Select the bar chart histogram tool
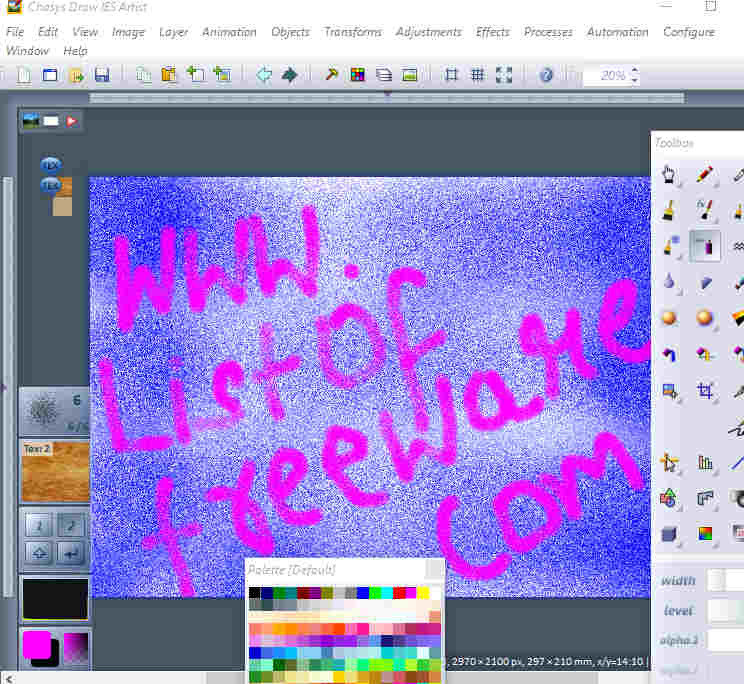The image size is (744, 684). (x=705, y=462)
